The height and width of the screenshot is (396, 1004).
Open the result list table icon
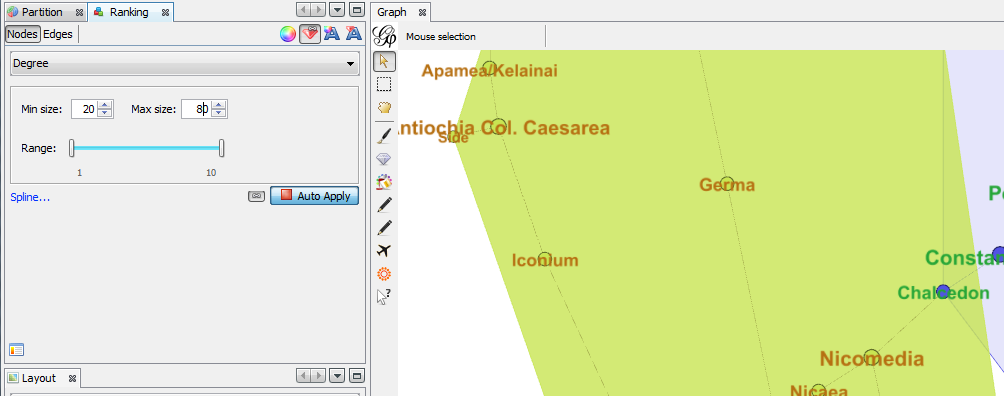pyautogui.click(x=17, y=349)
